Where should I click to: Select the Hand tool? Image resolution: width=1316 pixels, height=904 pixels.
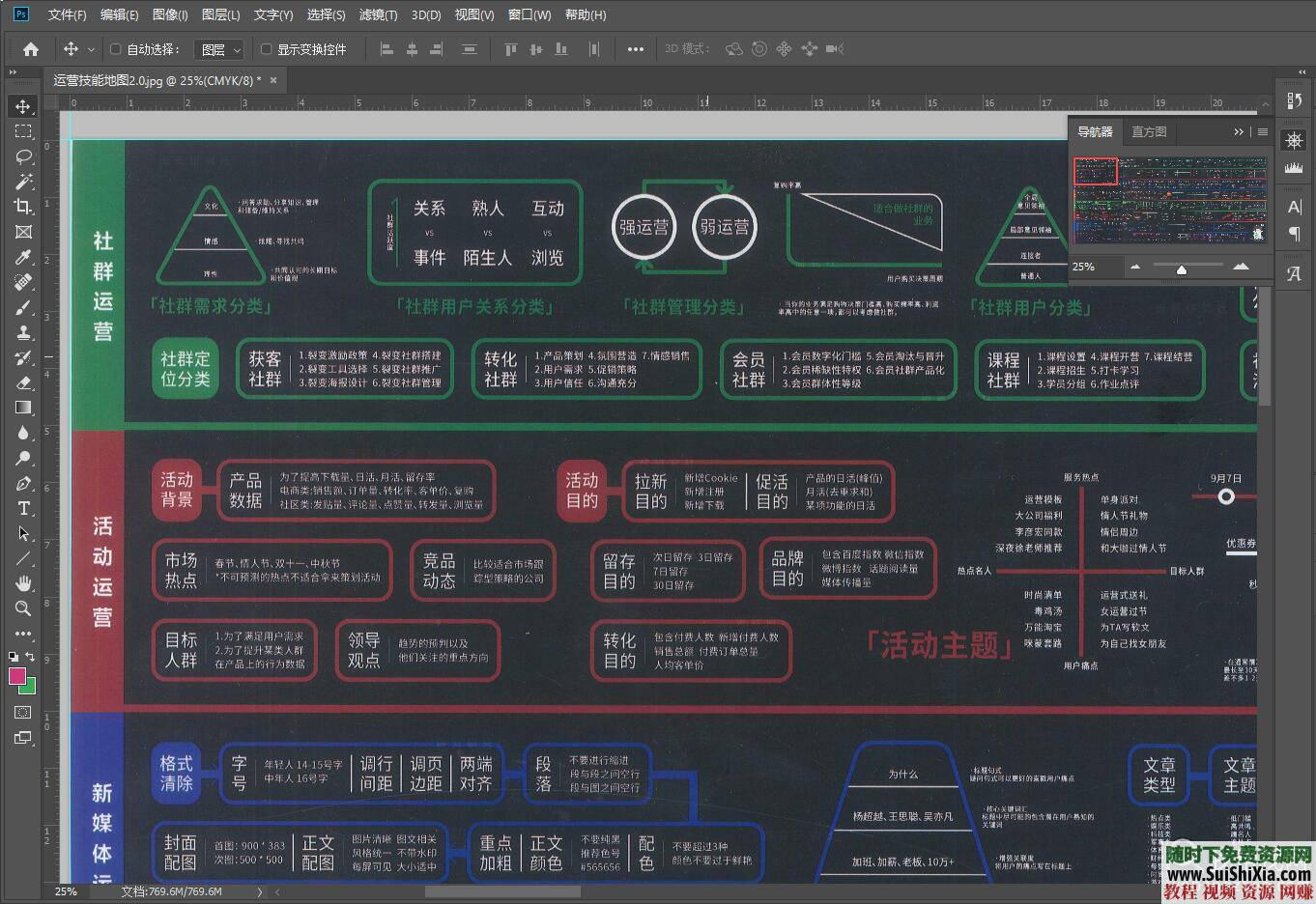pyautogui.click(x=23, y=583)
